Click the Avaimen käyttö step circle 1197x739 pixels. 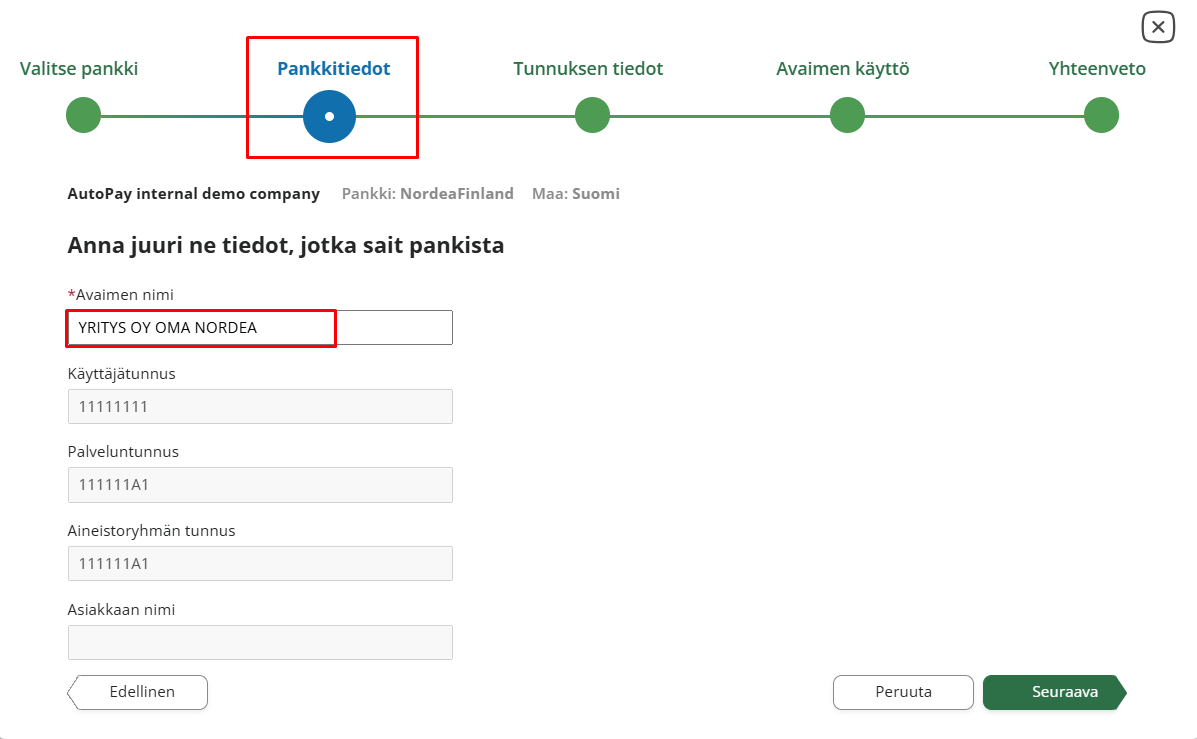(847, 115)
